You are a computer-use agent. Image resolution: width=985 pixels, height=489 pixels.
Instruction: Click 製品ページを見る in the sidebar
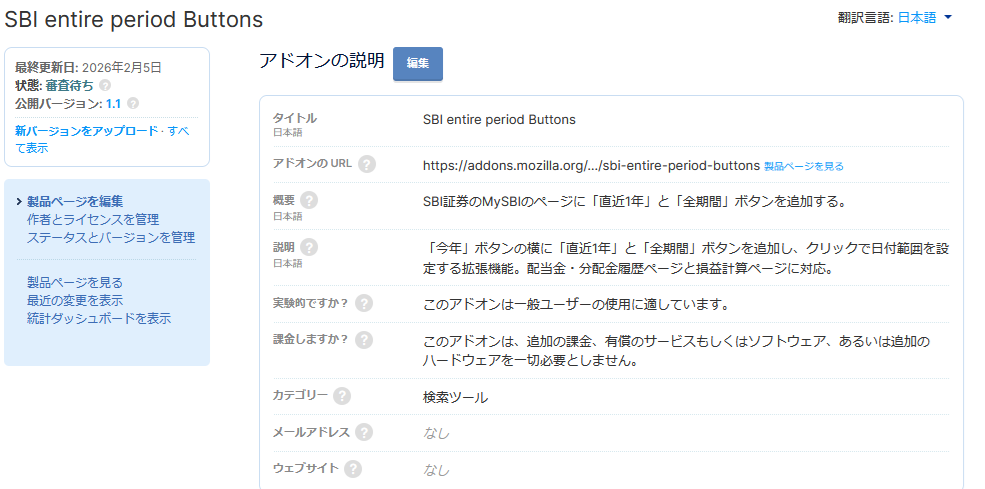(75, 282)
